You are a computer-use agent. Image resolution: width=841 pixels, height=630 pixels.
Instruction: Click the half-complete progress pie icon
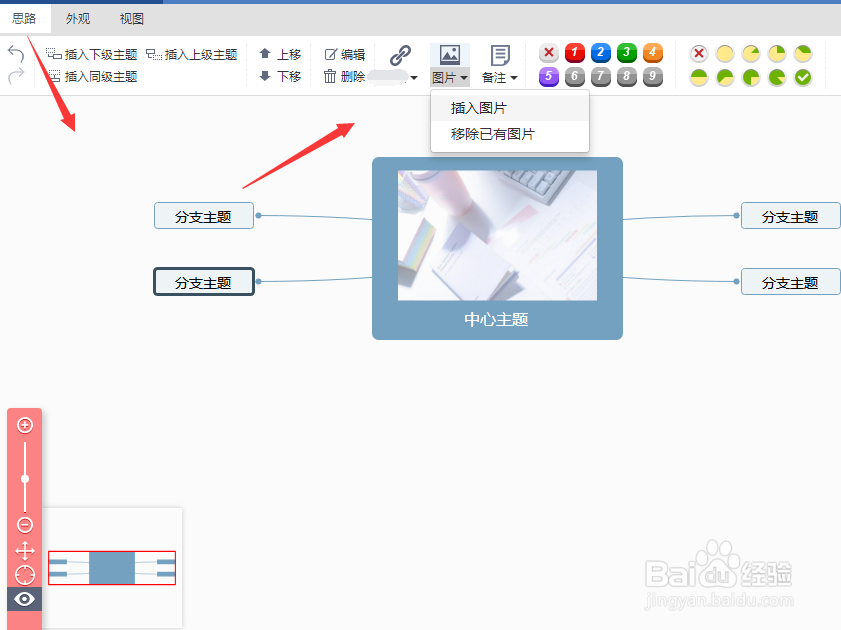[699, 76]
